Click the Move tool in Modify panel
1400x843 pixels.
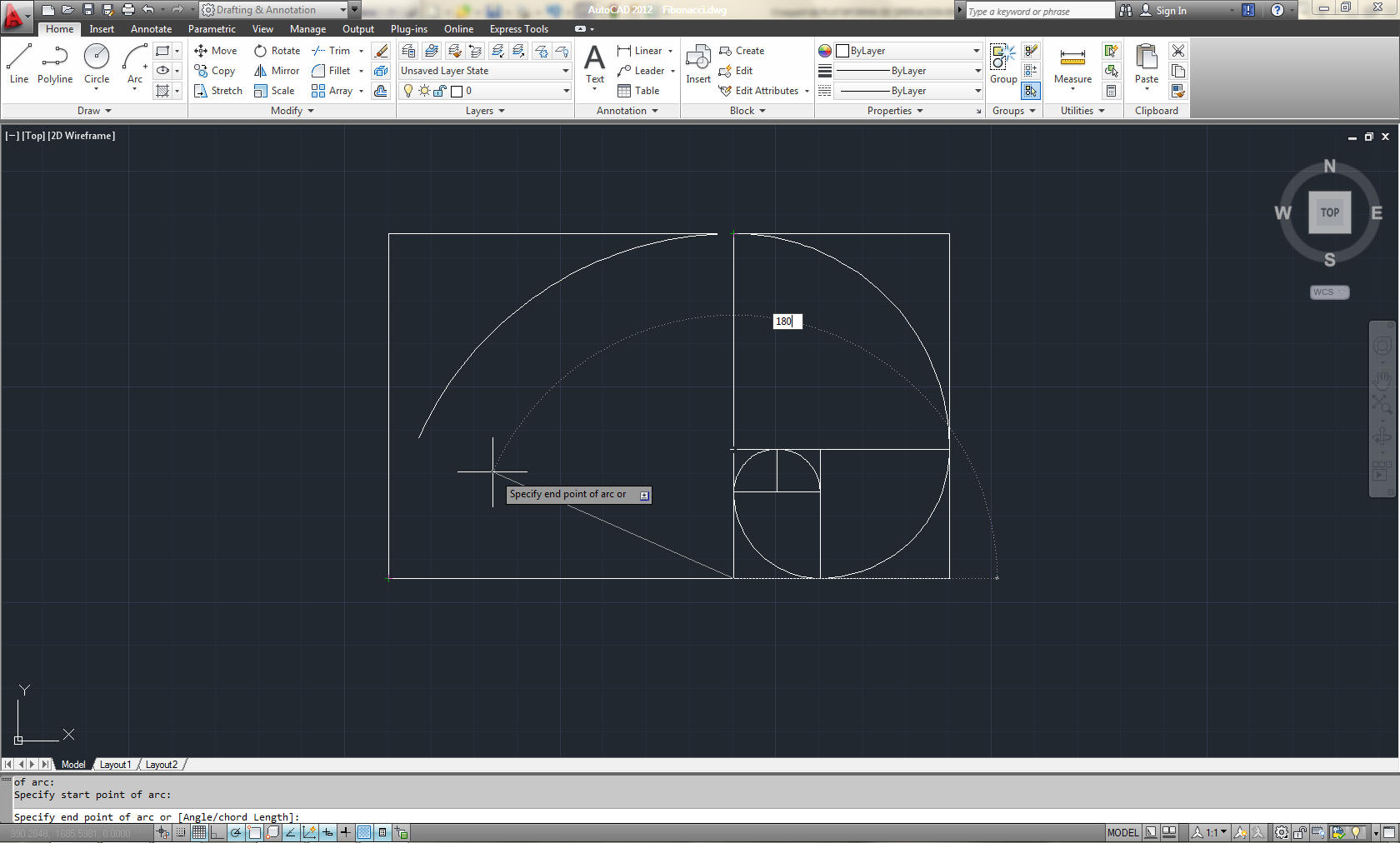tap(216, 51)
